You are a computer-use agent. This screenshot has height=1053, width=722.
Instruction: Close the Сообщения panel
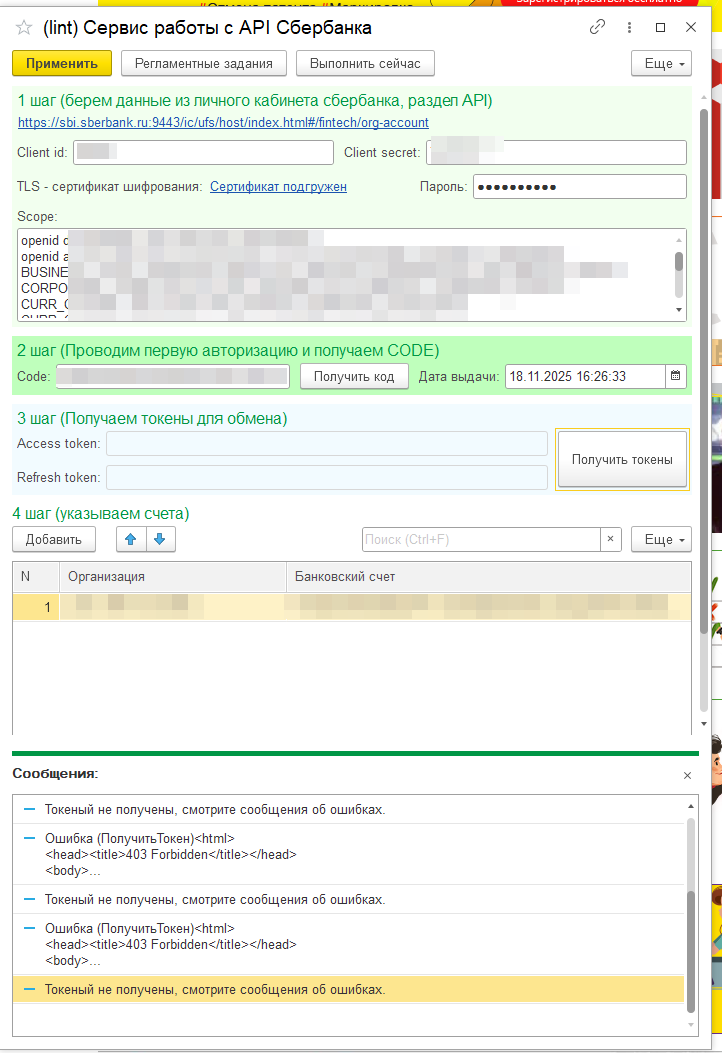[x=687, y=776]
